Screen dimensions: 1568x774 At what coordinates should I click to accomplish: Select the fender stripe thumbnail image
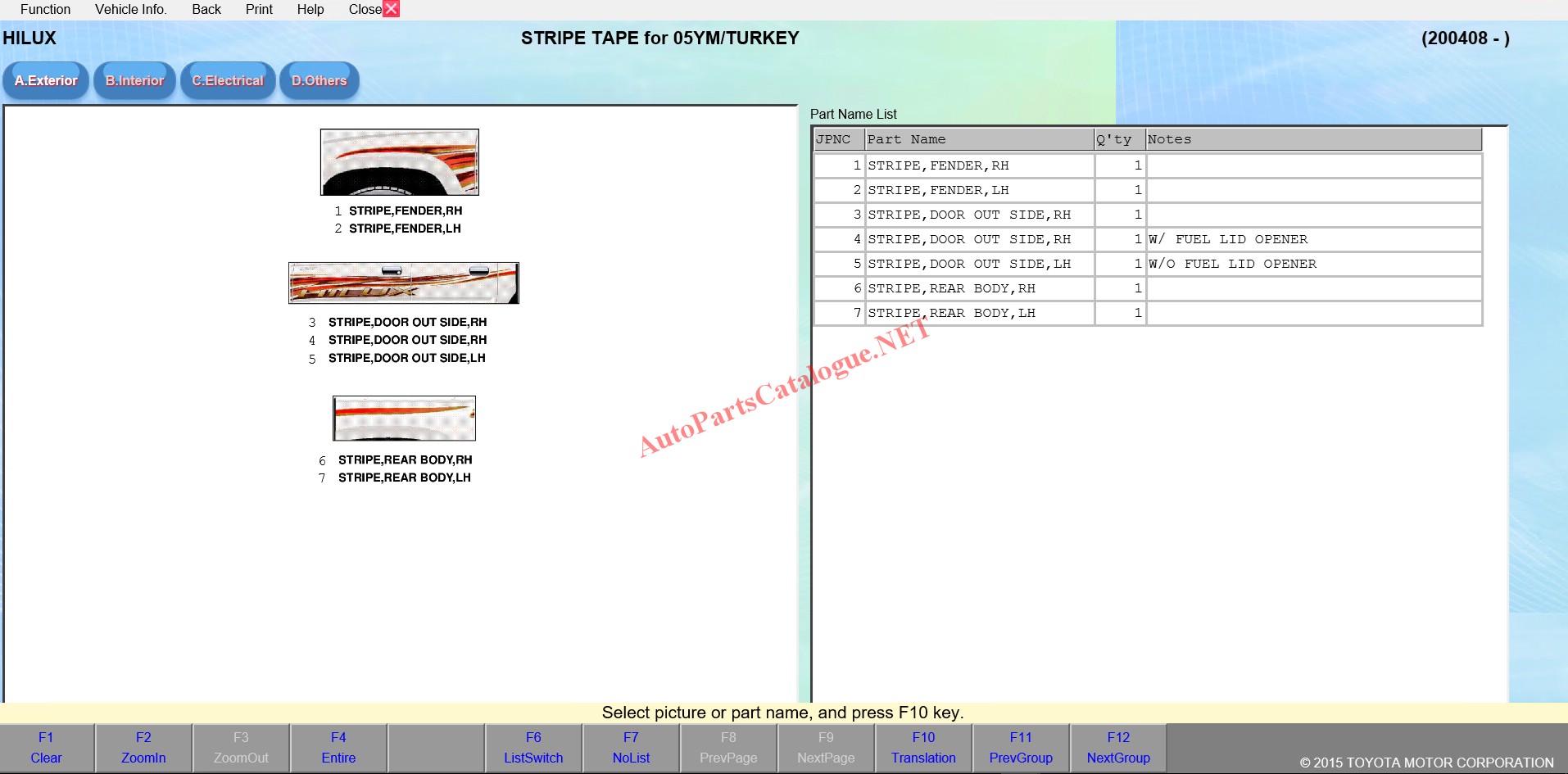coord(400,162)
